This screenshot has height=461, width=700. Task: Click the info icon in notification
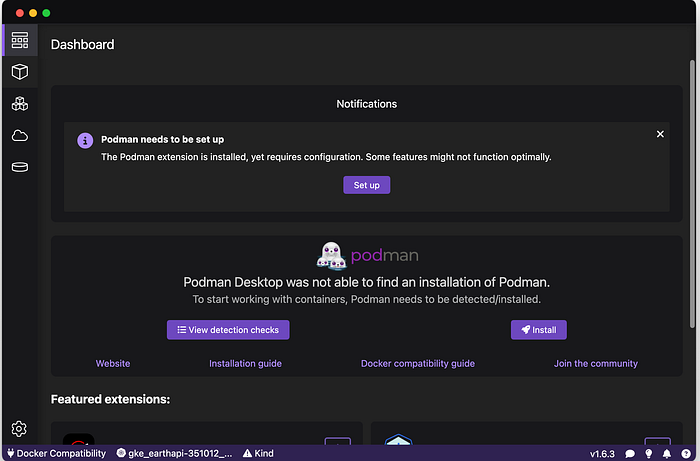point(85,141)
